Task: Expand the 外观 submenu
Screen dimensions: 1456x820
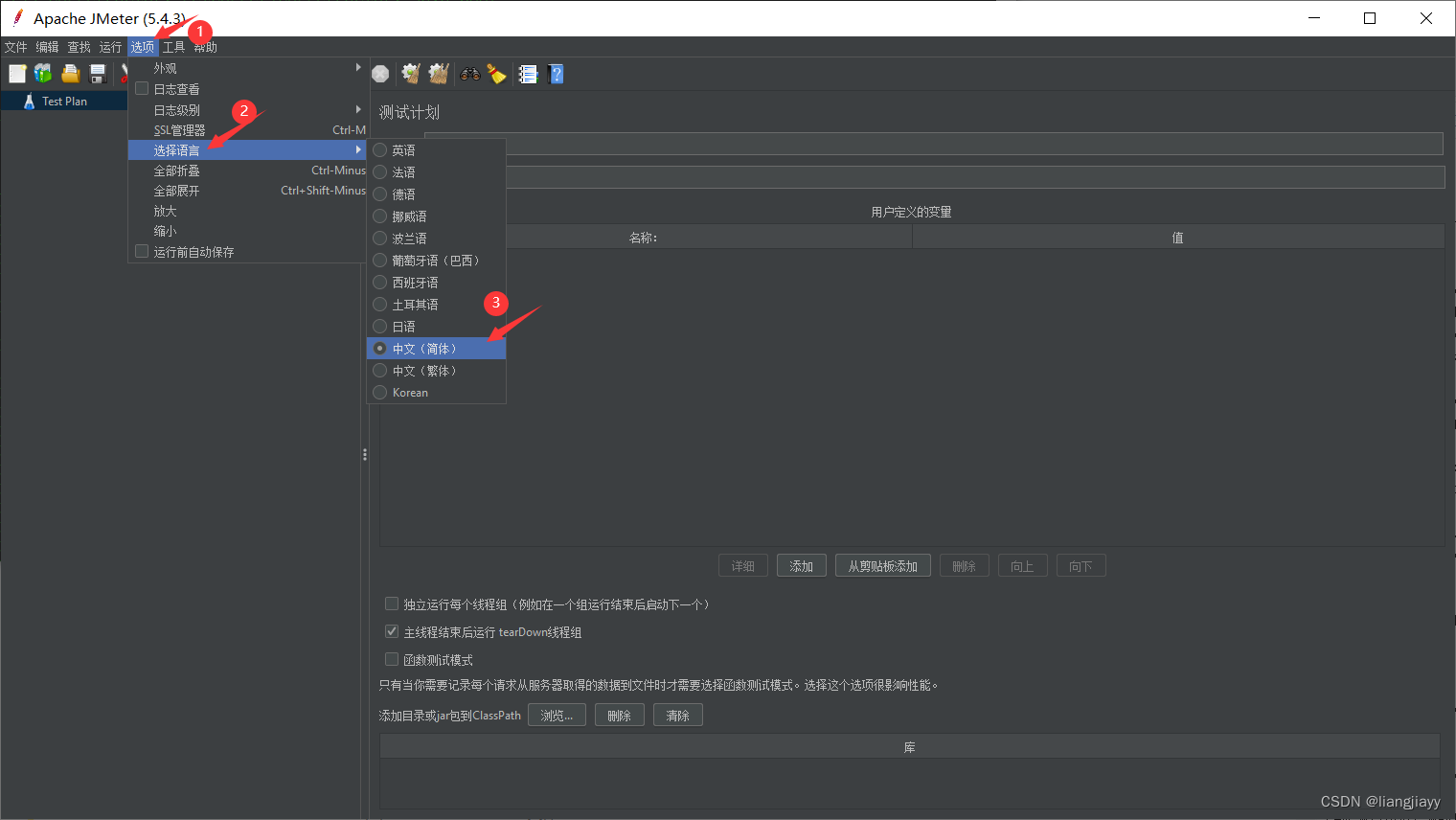Action: click(247, 68)
